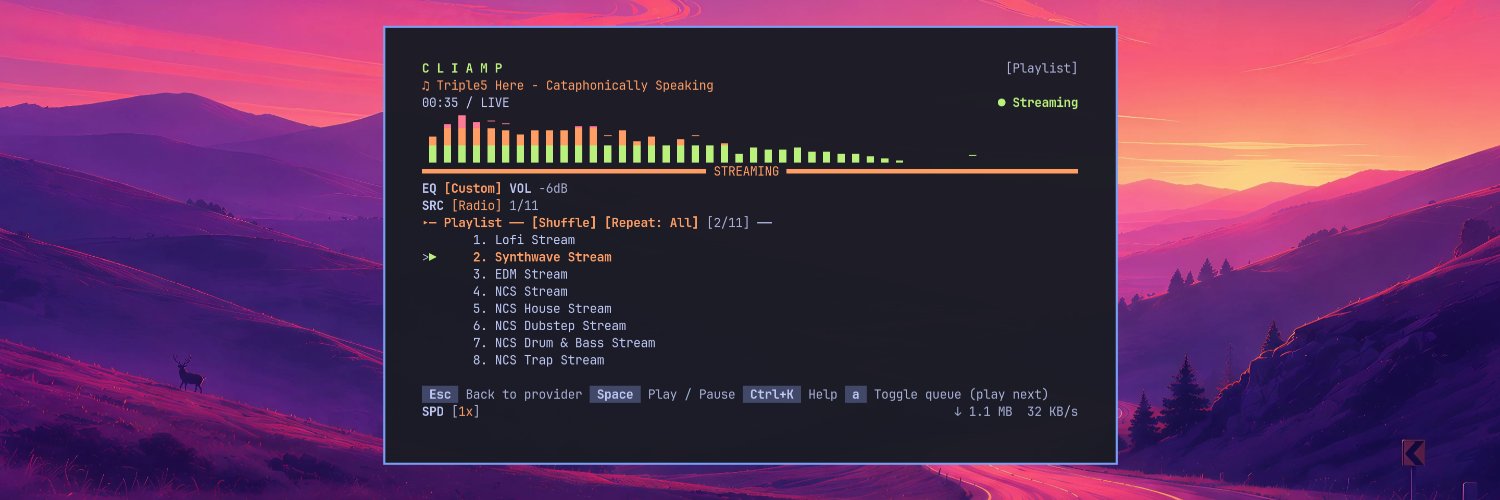Adjust the VOL -6dB value

pyautogui.click(x=539, y=188)
